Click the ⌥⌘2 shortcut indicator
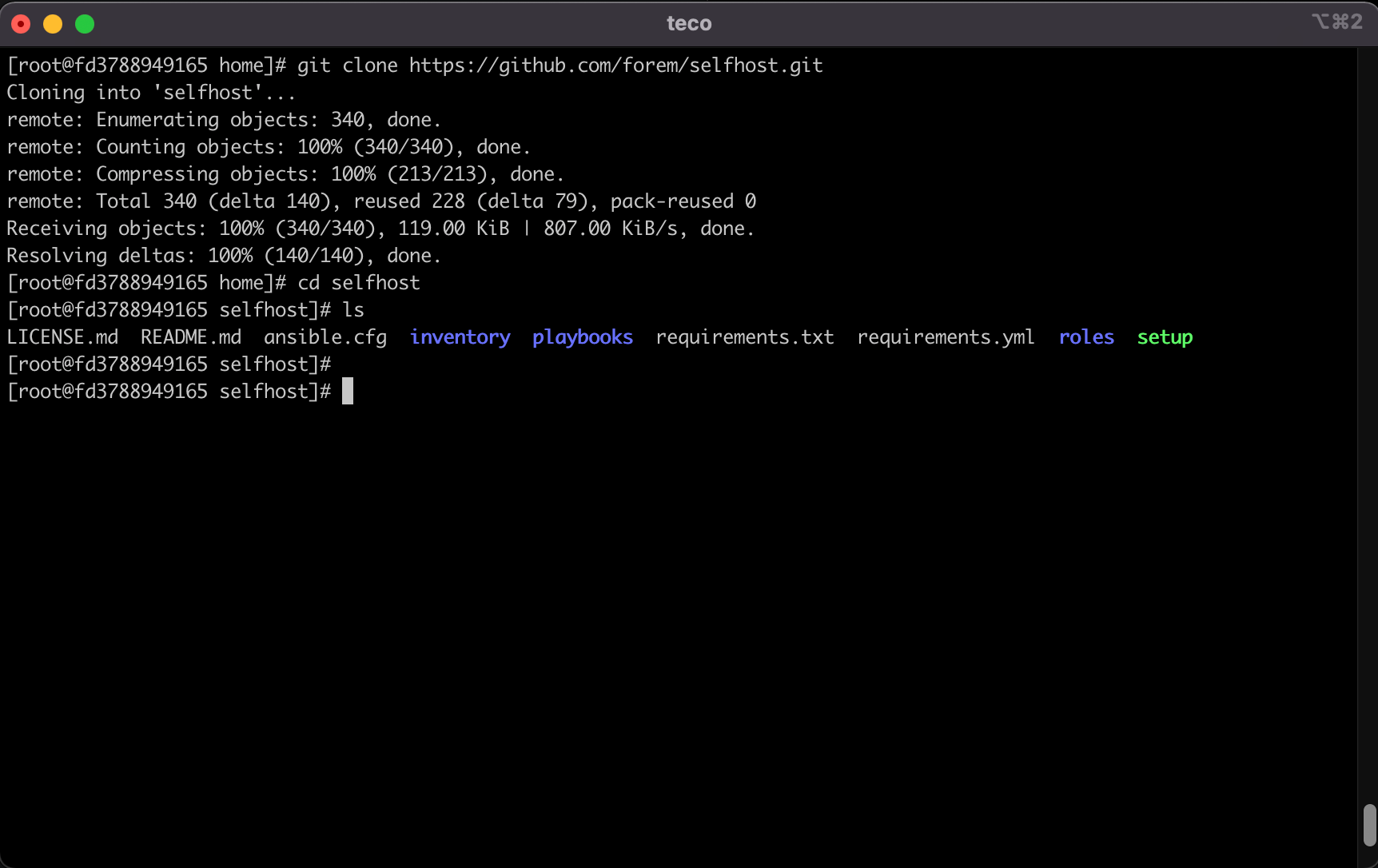 [x=1337, y=22]
